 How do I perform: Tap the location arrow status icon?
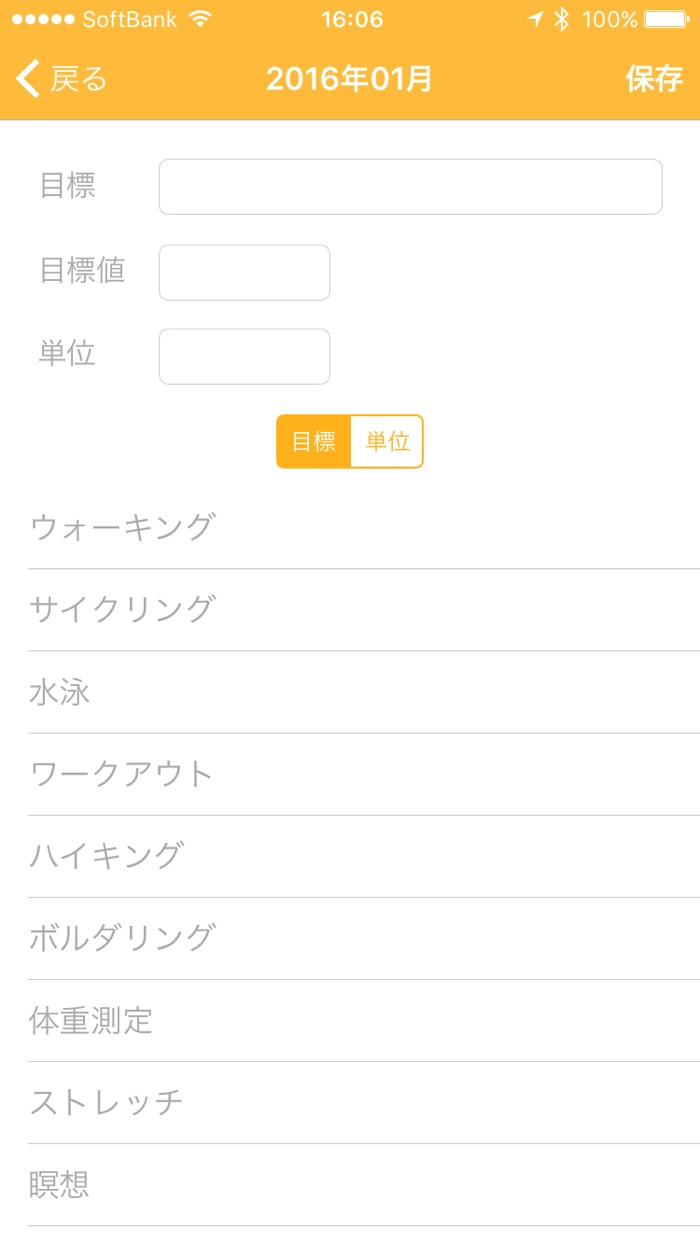click(536, 19)
